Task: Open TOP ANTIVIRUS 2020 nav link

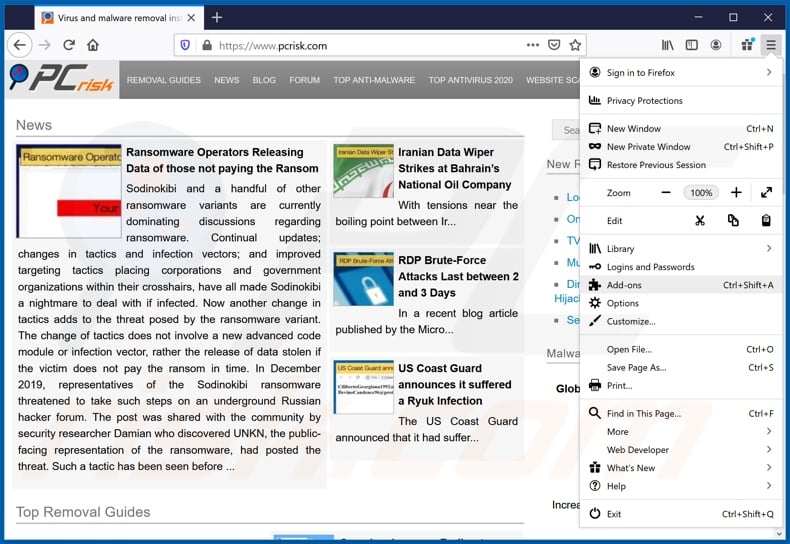Action: point(471,80)
